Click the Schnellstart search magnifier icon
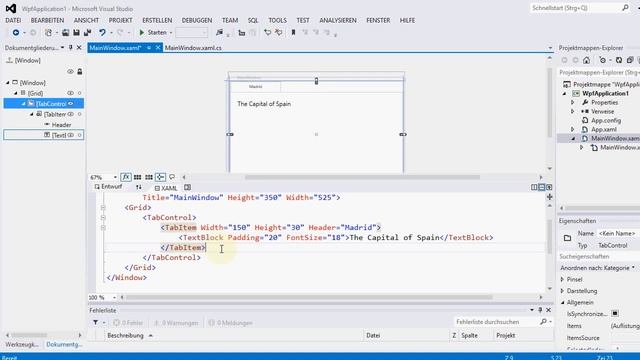 pyautogui.click(x=625, y=8)
